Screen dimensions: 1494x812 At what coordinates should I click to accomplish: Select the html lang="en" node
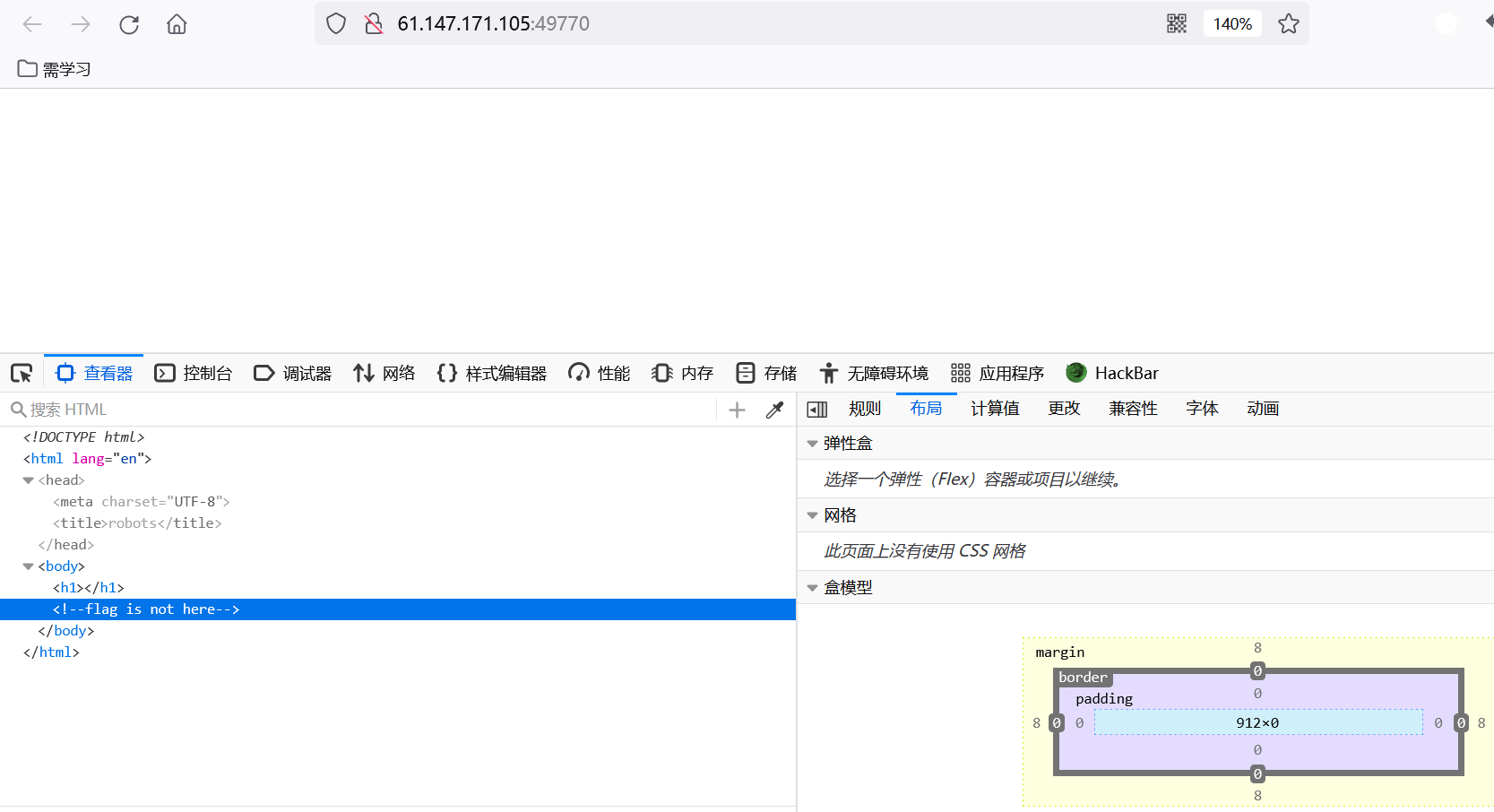coord(88,459)
